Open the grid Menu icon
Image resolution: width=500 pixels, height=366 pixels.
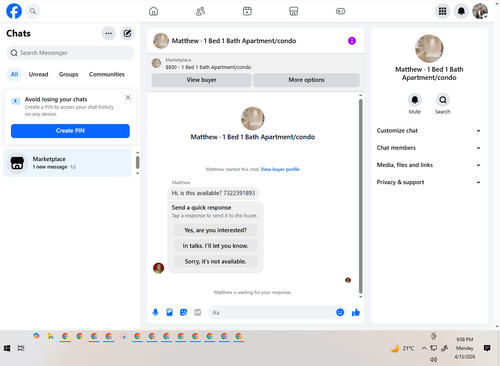click(x=442, y=11)
